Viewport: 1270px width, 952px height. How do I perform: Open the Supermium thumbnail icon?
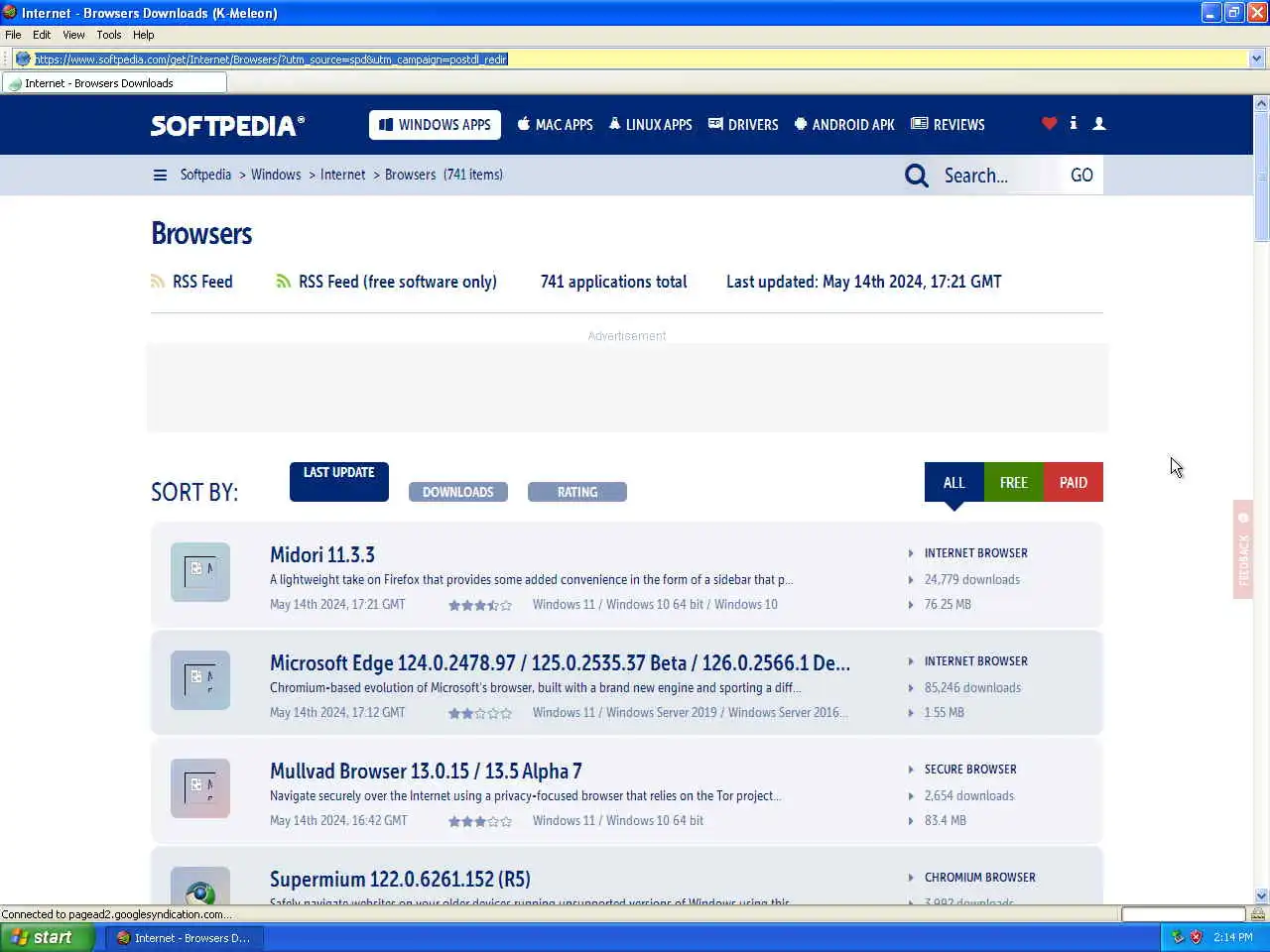click(x=200, y=886)
